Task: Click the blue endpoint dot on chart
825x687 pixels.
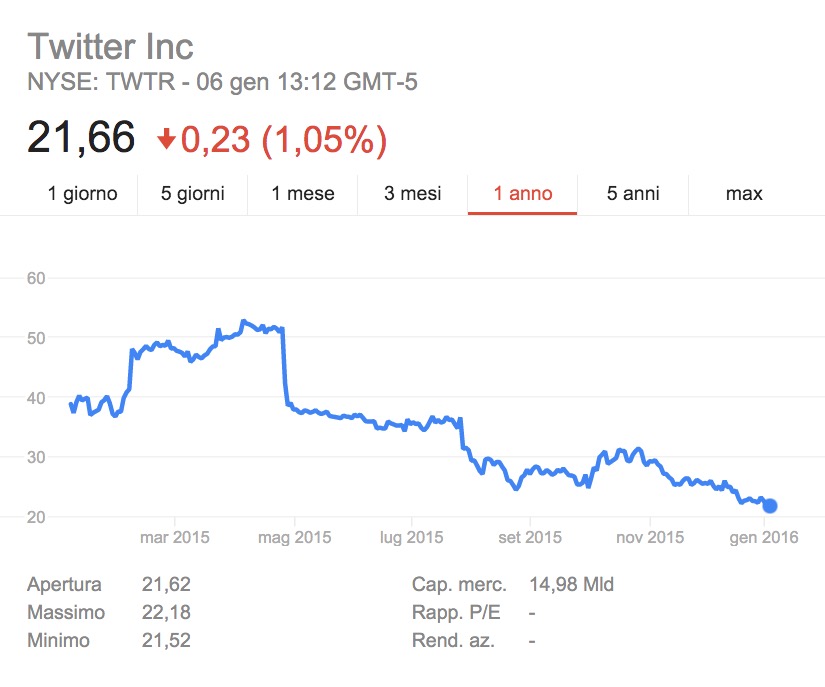Action: (x=769, y=506)
